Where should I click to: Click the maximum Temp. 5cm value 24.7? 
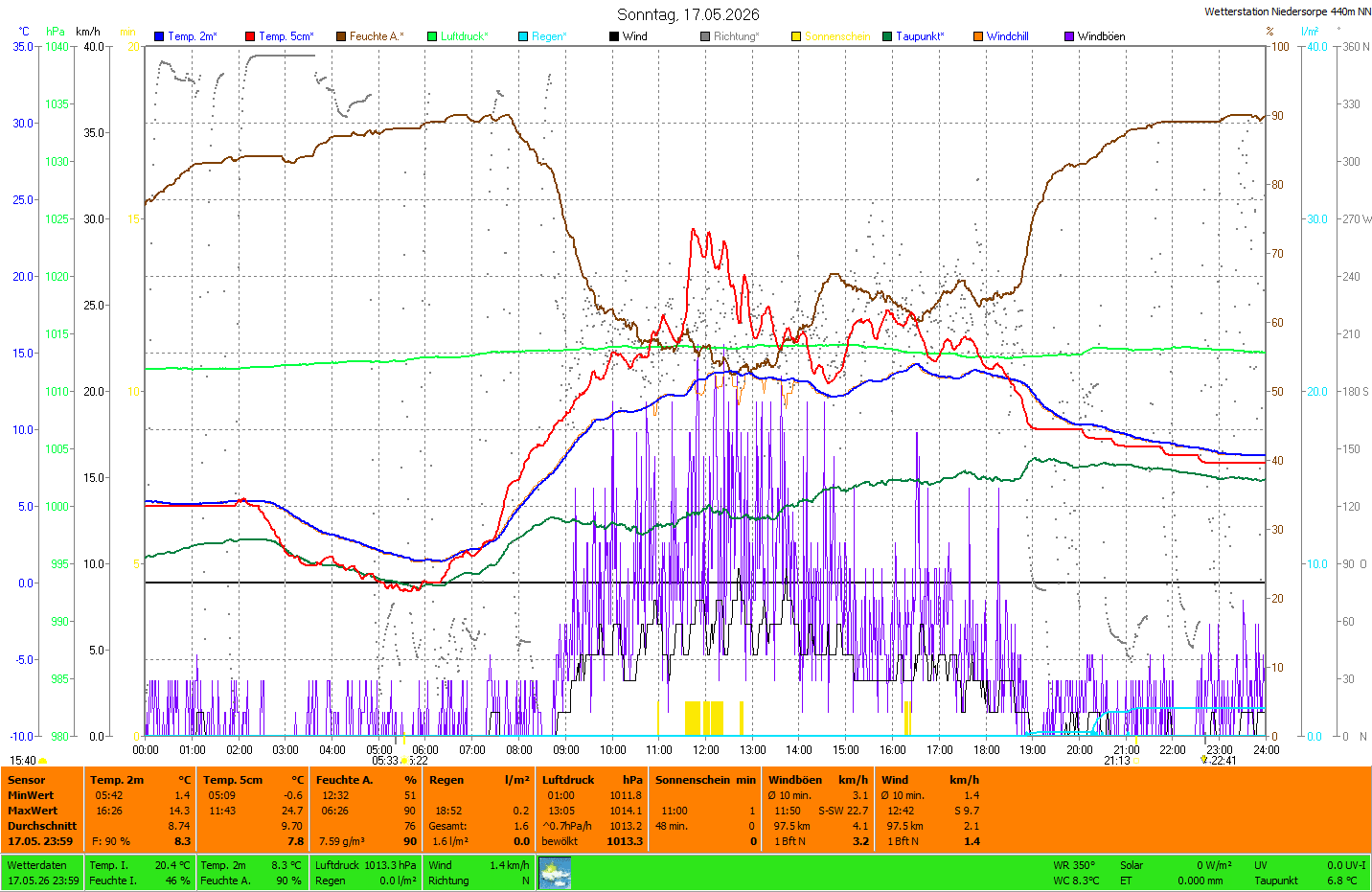click(292, 811)
